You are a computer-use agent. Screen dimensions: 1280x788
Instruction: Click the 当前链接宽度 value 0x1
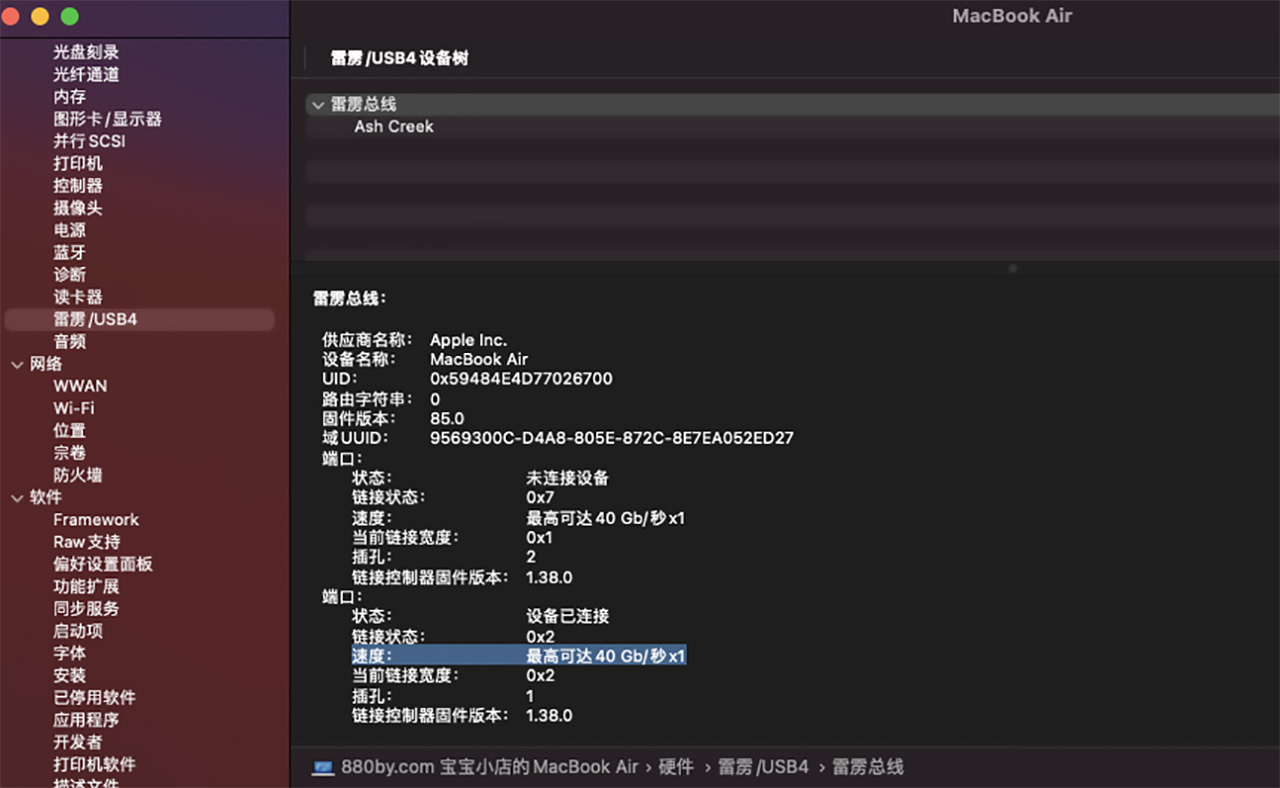click(x=539, y=537)
